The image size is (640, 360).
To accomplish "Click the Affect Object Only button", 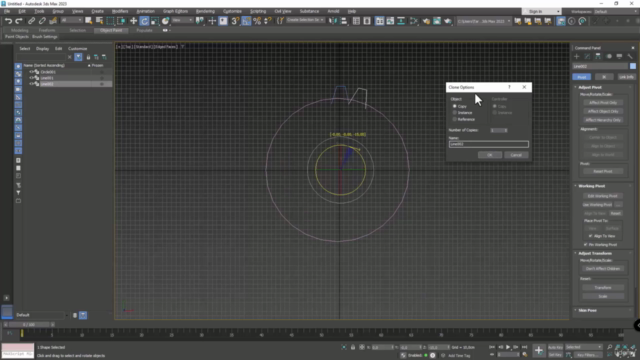I will click(x=603, y=111).
